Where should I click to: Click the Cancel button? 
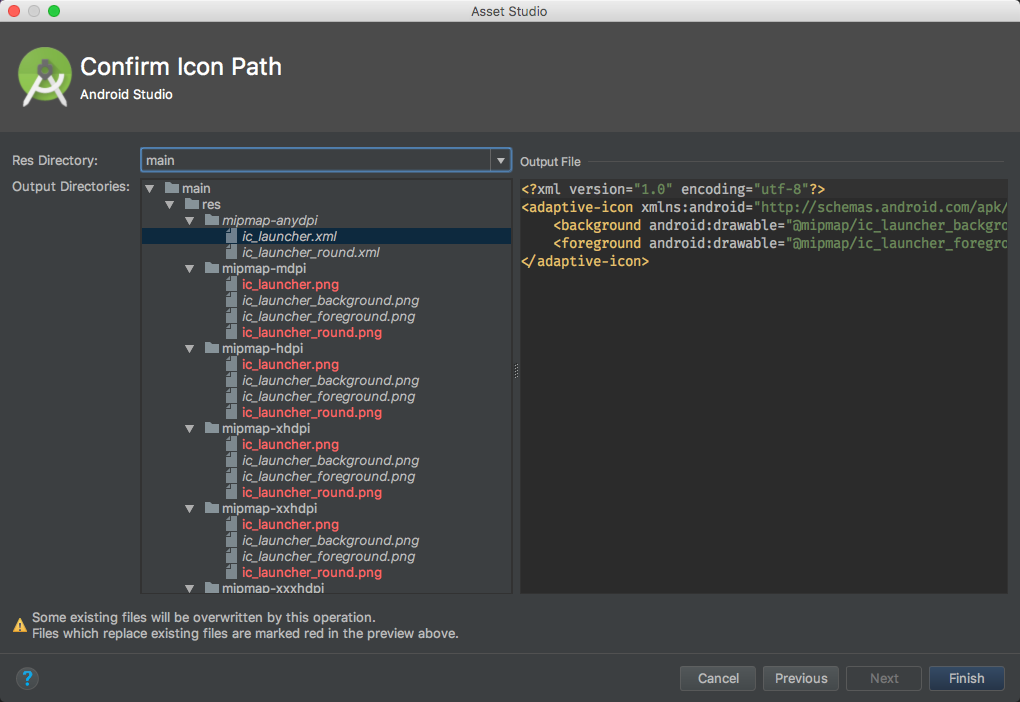pos(718,679)
